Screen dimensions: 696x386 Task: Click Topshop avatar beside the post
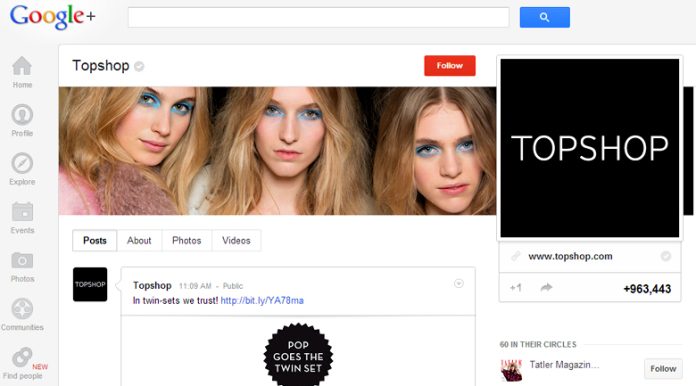tap(90, 284)
